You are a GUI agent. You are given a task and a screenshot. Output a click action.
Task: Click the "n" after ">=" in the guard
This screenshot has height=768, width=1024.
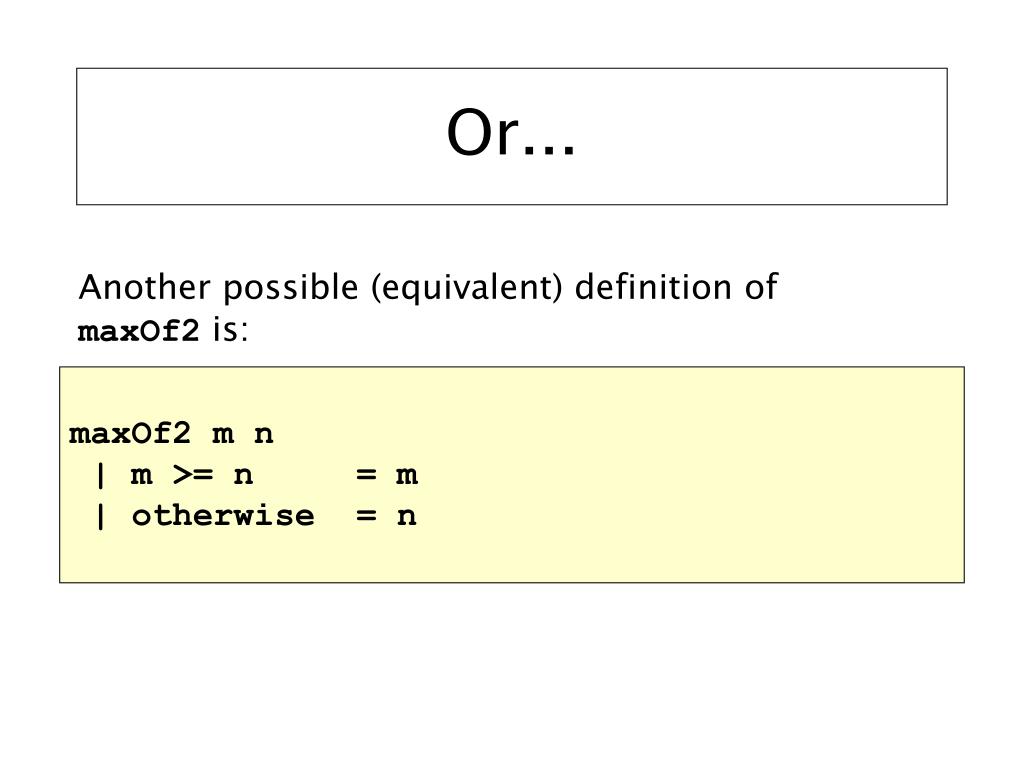tap(243, 475)
